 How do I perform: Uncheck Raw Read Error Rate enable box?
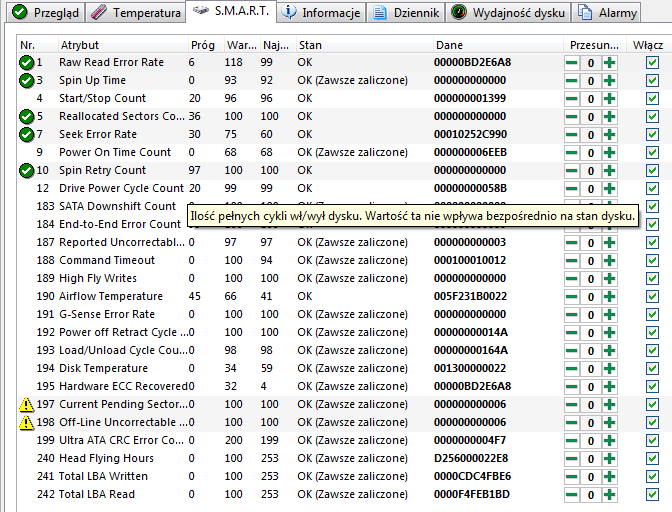(x=652, y=63)
